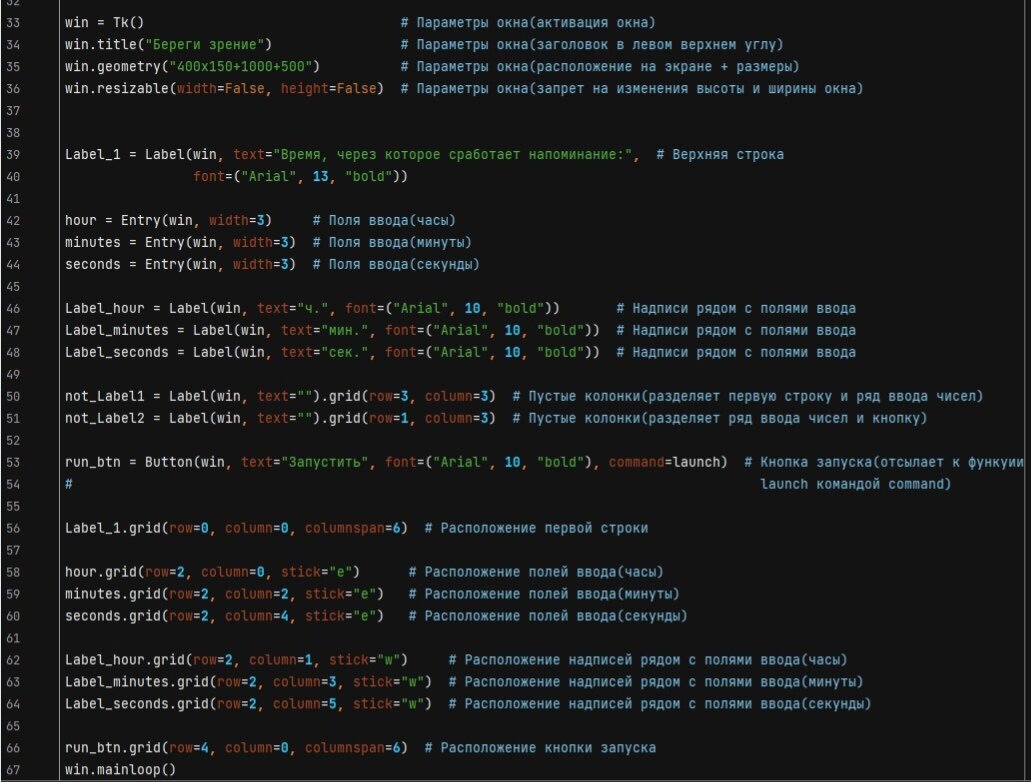
Task: Click 'Label_seconds.grid' on line 64
Action: 136,704
